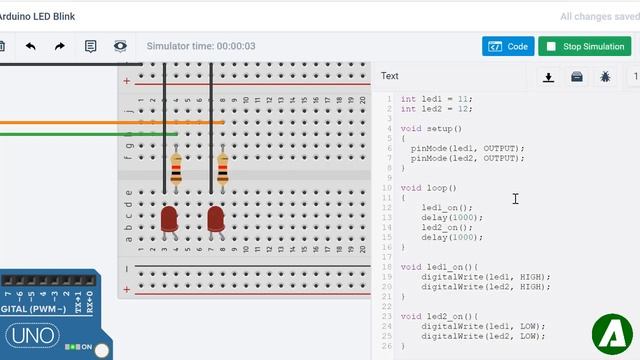Click the 'int led1 = 11;' code line
Screen dimensions: 640x360
click(x=436, y=99)
